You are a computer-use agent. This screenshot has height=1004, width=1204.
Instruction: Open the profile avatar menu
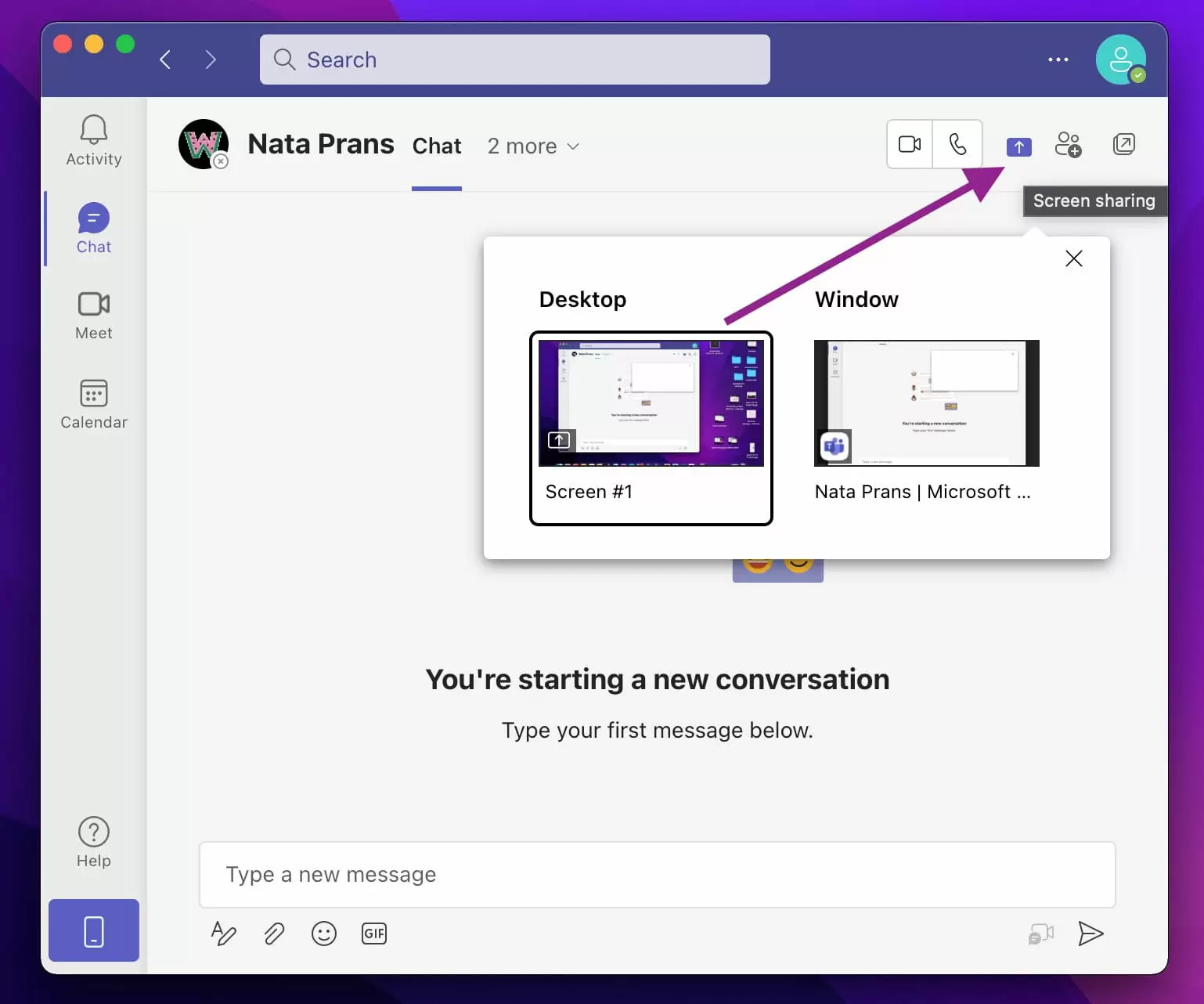pyautogui.click(x=1120, y=60)
